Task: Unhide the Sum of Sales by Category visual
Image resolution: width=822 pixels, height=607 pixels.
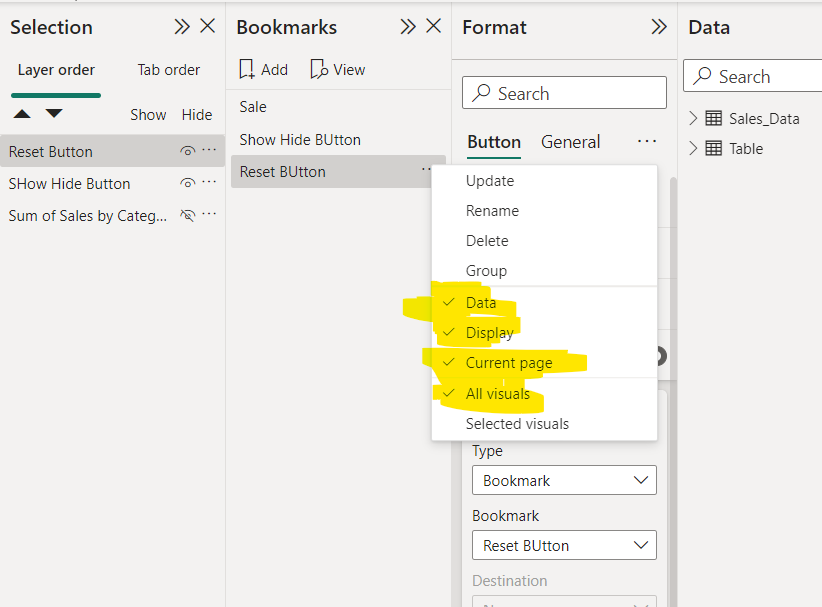Action: click(188, 215)
